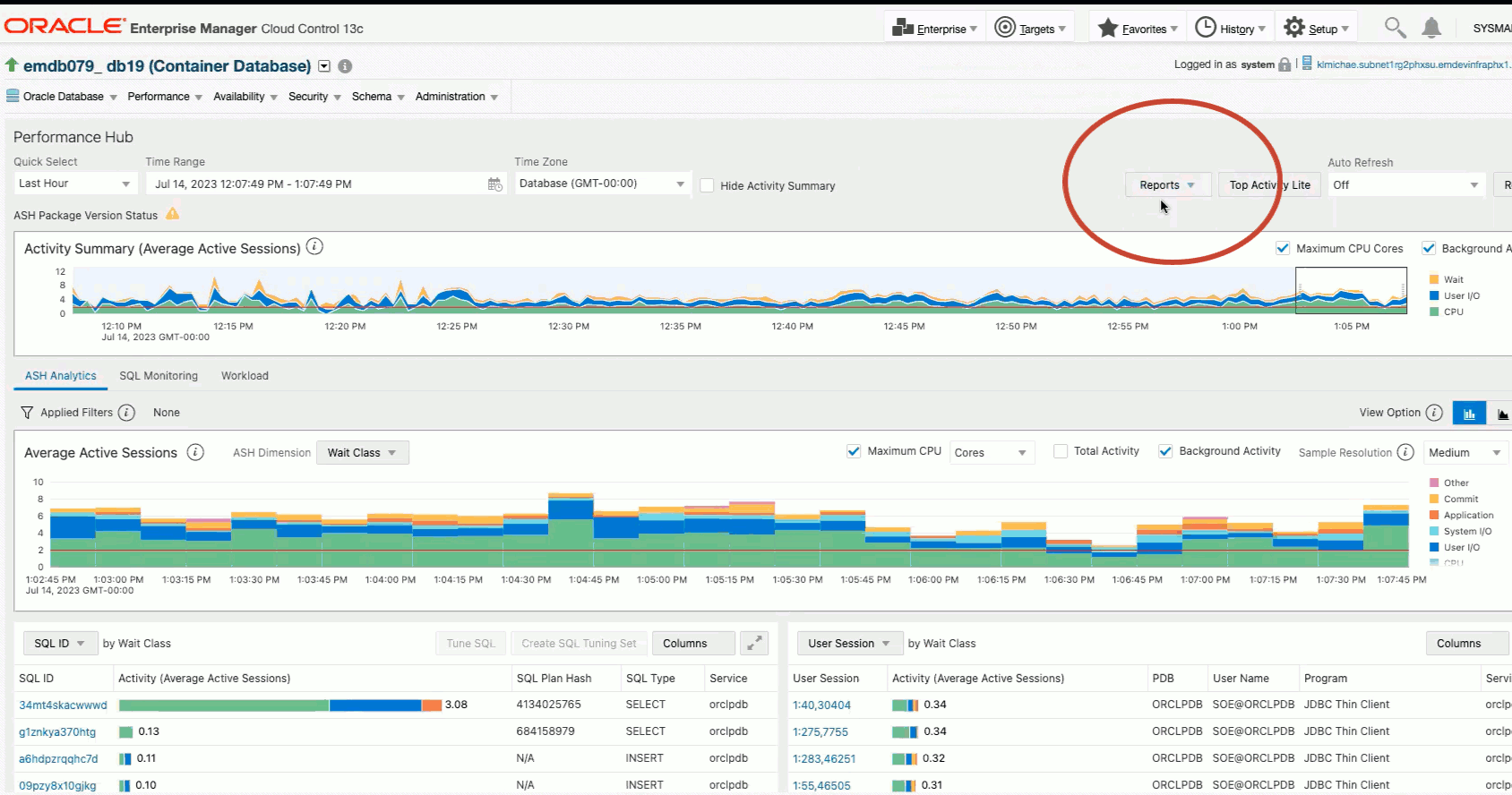Open the Schema menu
The width and height of the screenshot is (1512, 795).
click(x=378, y=97)
